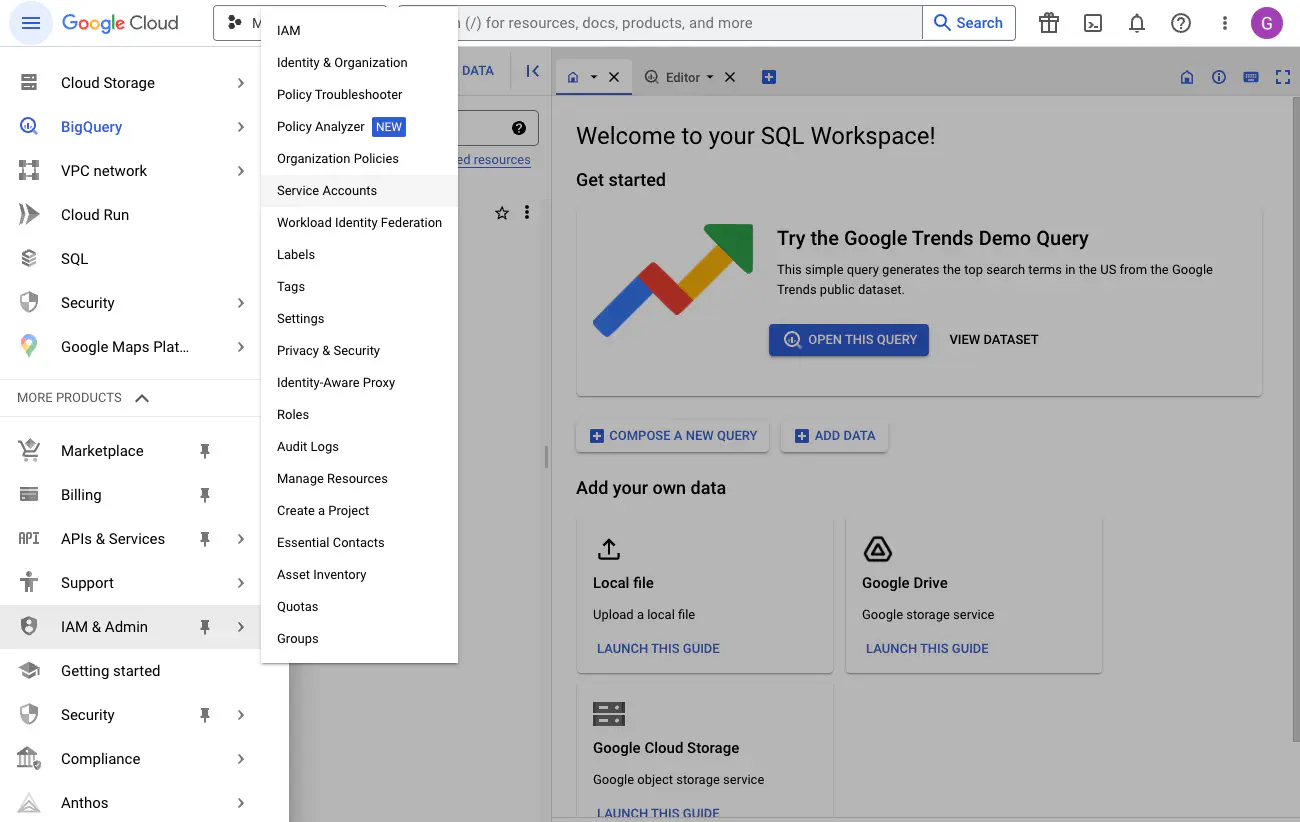1300x822 pixels.
Task: Open the help question mark icon
Action: click(1181, 23)
